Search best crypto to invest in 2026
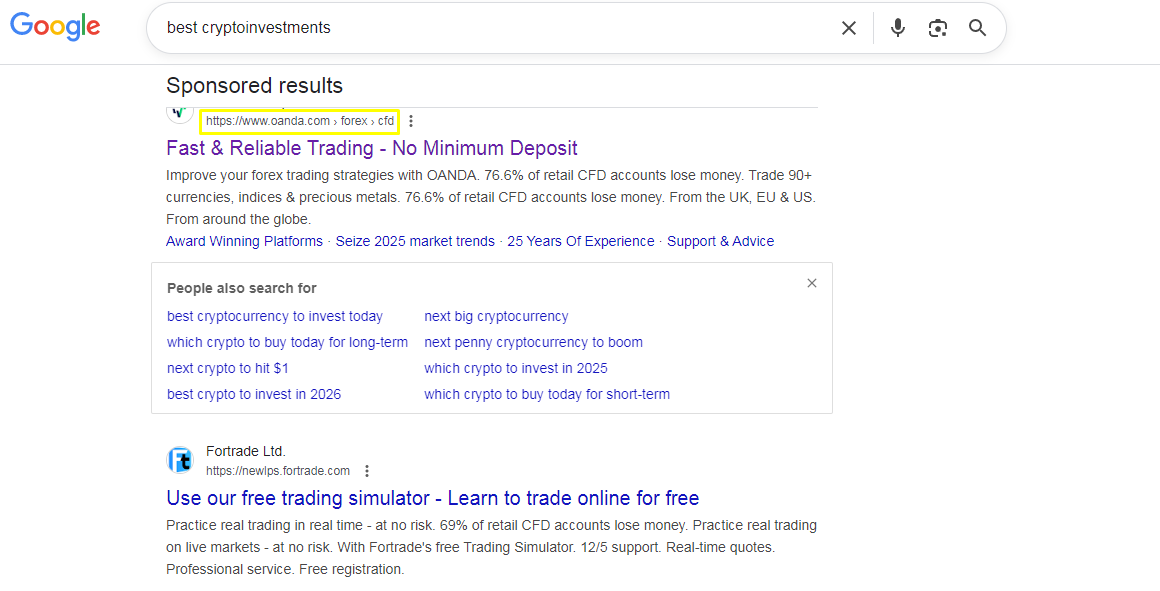This screenshot has height=591, width=1160. [254, 394]
